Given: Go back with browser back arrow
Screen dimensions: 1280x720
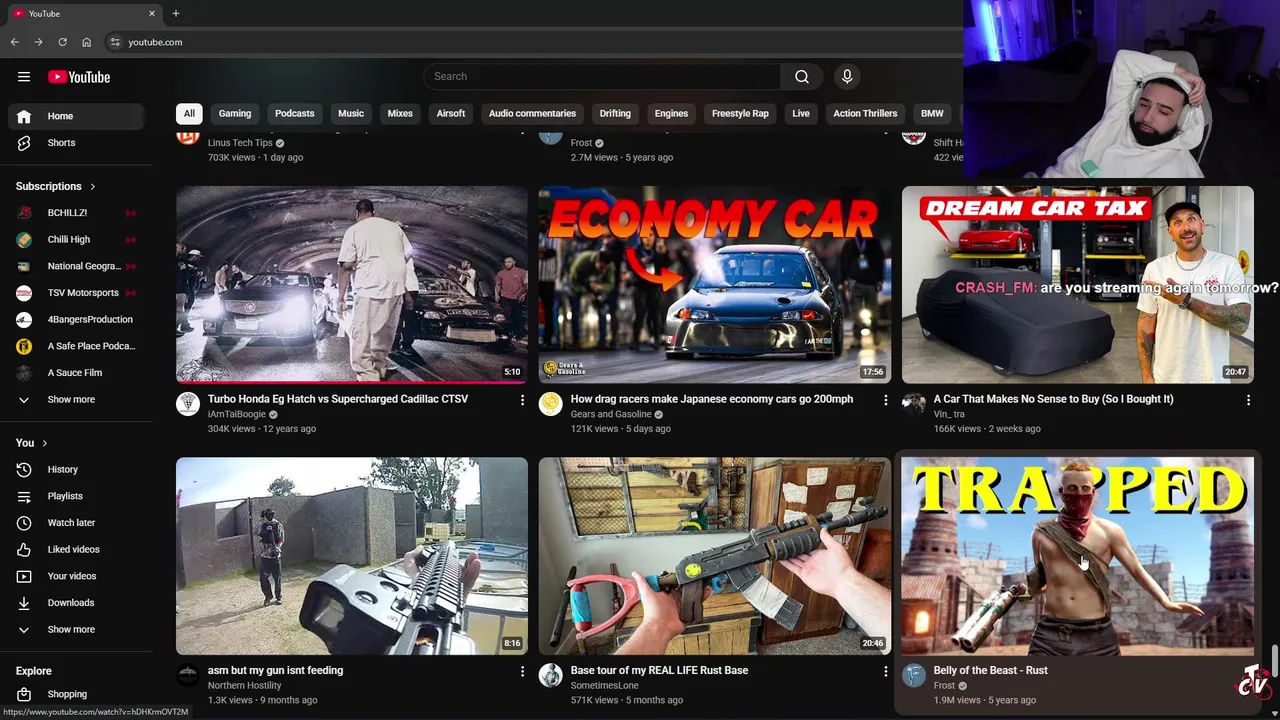Looking at the screenshot, I should [x=14, y=42].
